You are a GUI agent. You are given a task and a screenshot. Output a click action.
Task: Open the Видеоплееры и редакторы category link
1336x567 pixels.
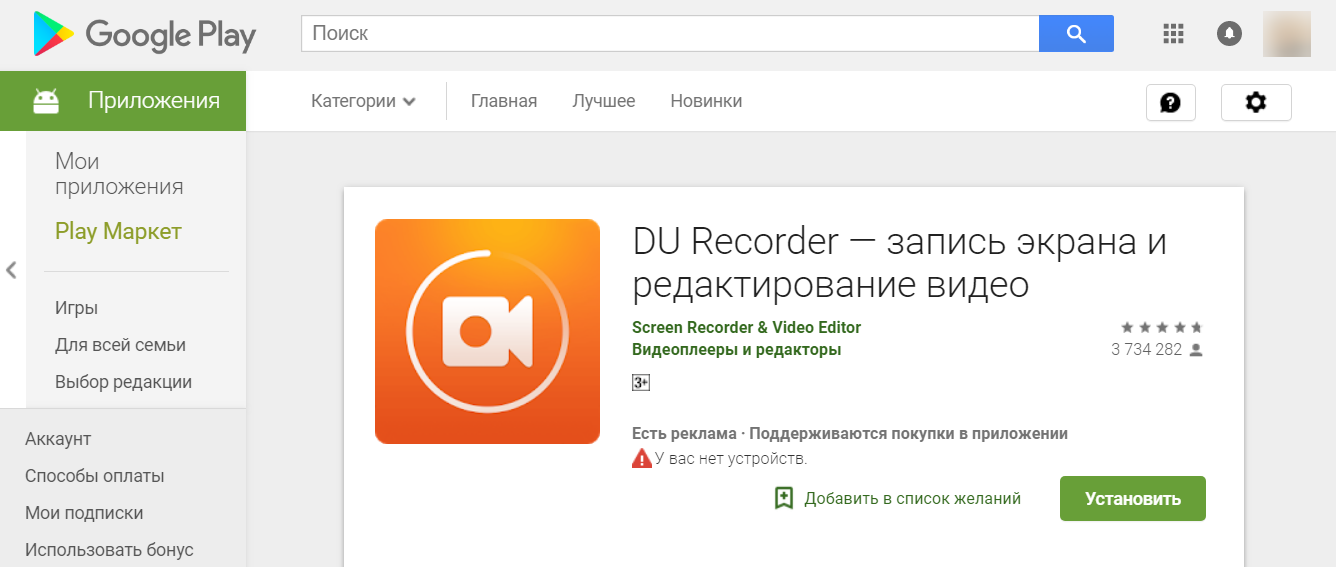pos(736,349)
